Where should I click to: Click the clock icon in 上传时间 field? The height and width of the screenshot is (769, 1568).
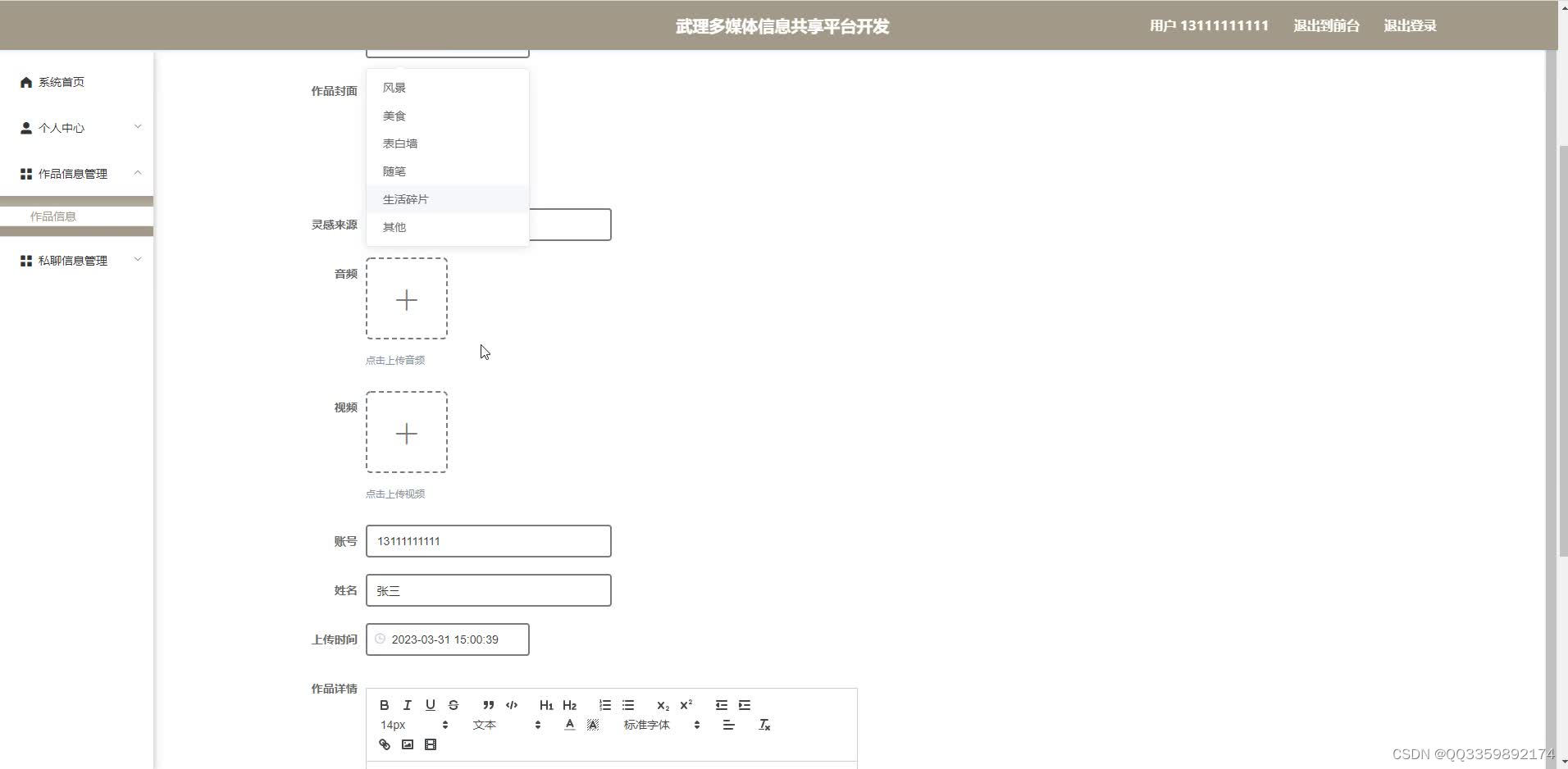pos(380,639)
